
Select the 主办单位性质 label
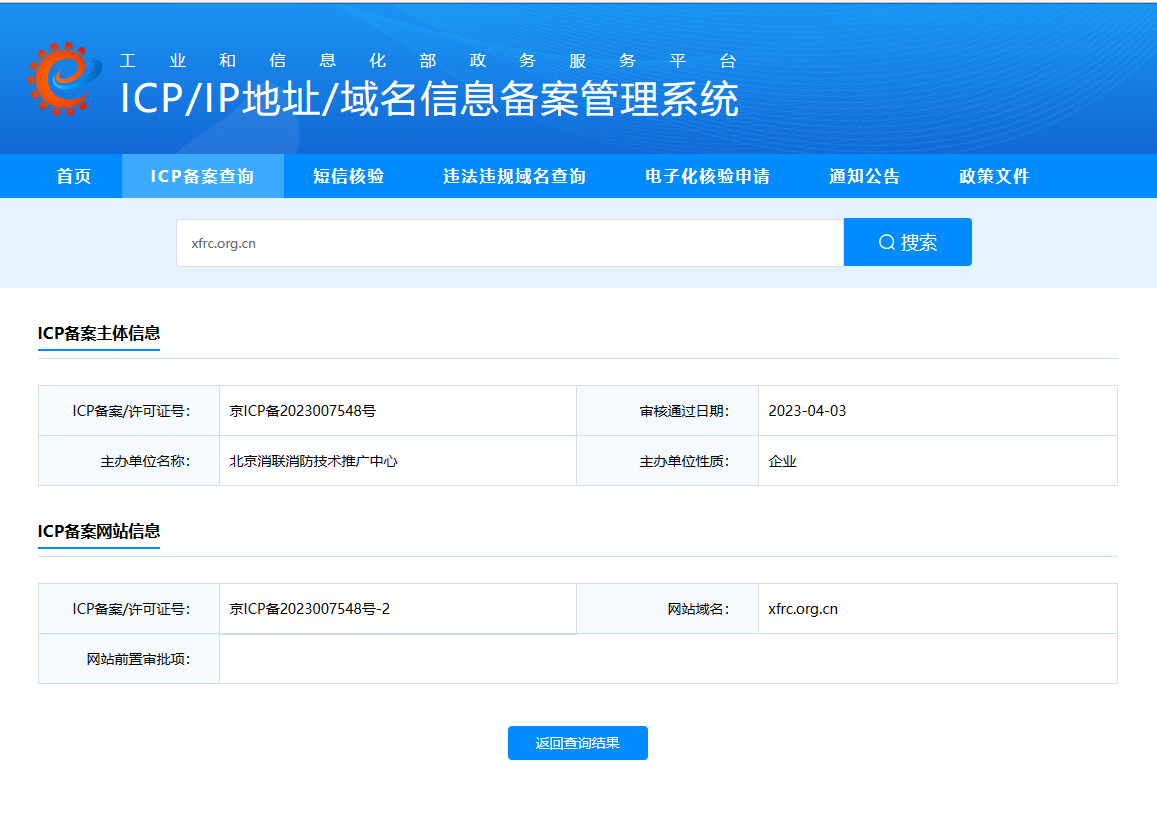(x=684, y=462)
